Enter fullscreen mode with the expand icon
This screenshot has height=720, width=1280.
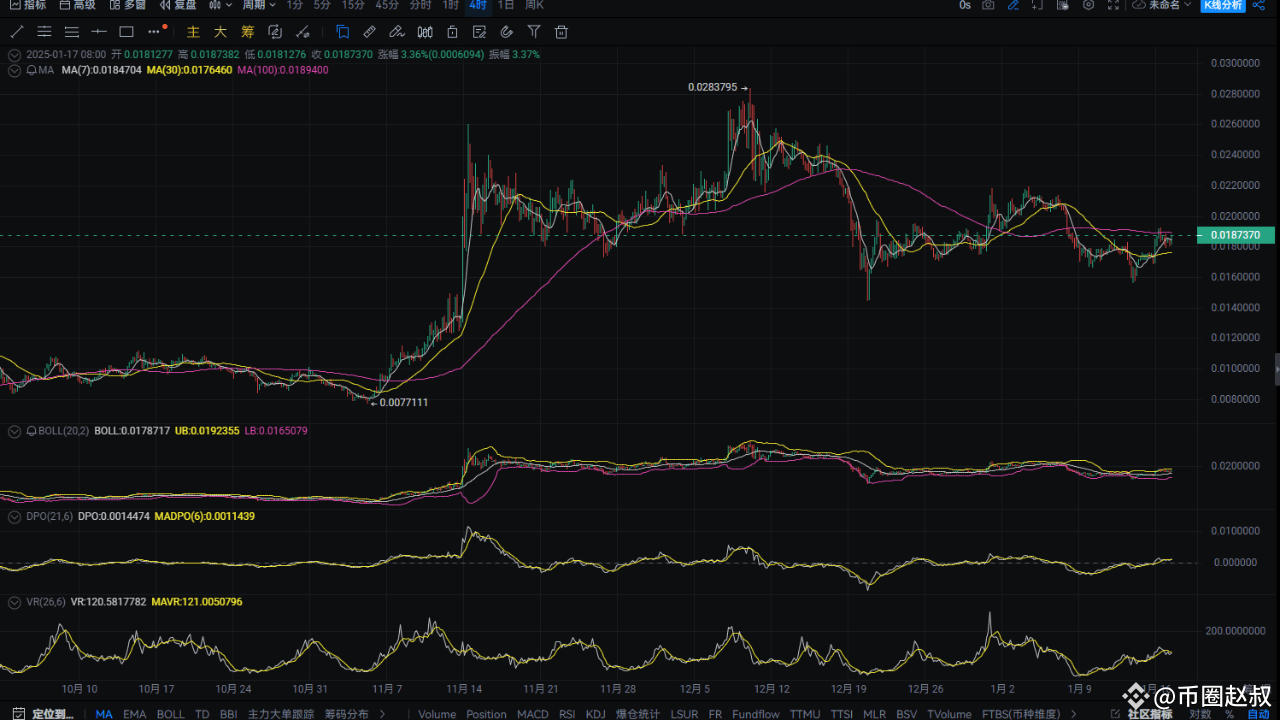(x=1113, y=7)
